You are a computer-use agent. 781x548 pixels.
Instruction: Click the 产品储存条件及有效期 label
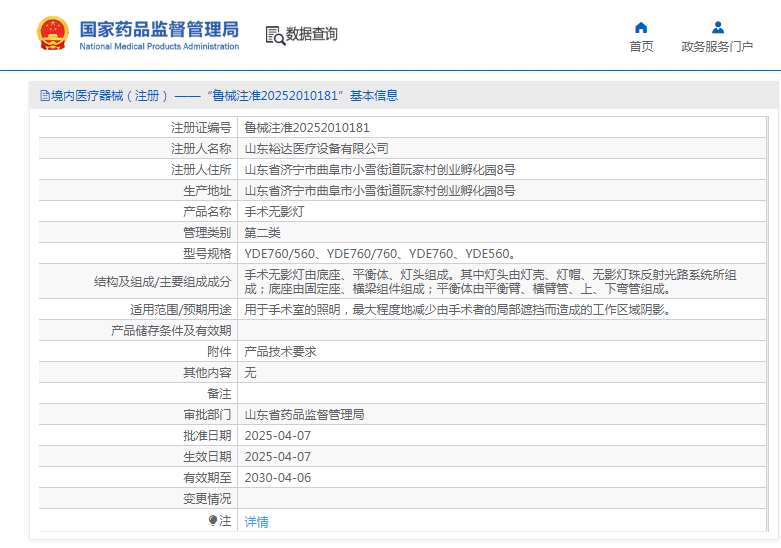tap(171, 331)
